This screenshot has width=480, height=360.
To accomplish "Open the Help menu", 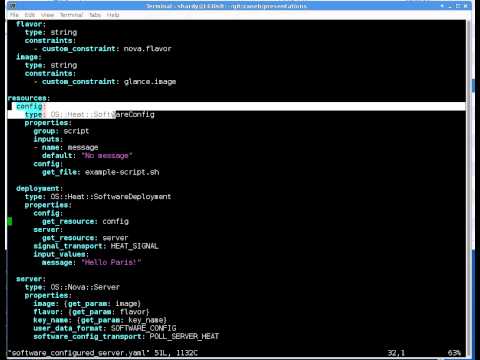I will (113, 15).
